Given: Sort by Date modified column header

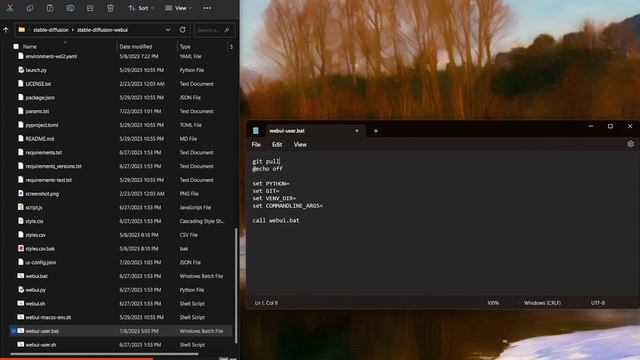Looking at the screenshot, I should 136,47.
